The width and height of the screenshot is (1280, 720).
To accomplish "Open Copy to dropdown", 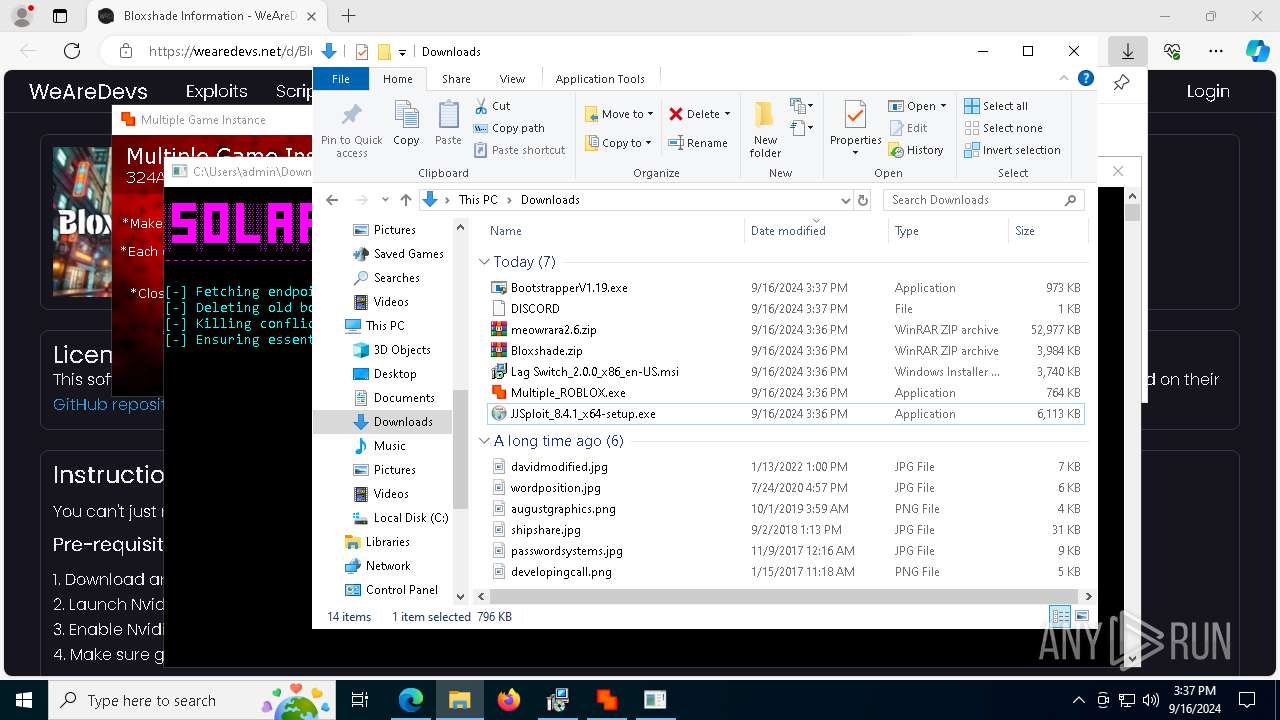I will pos(619,143).
